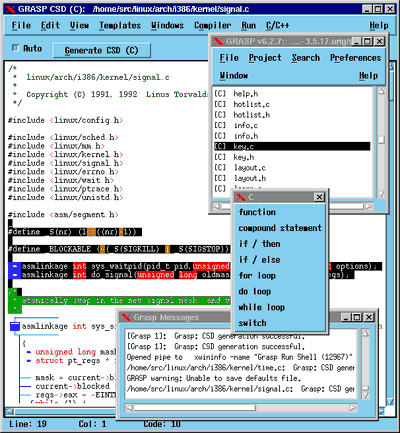
Task: Minimize the GRASP v6.2.7 window
Action: point(356,41)
